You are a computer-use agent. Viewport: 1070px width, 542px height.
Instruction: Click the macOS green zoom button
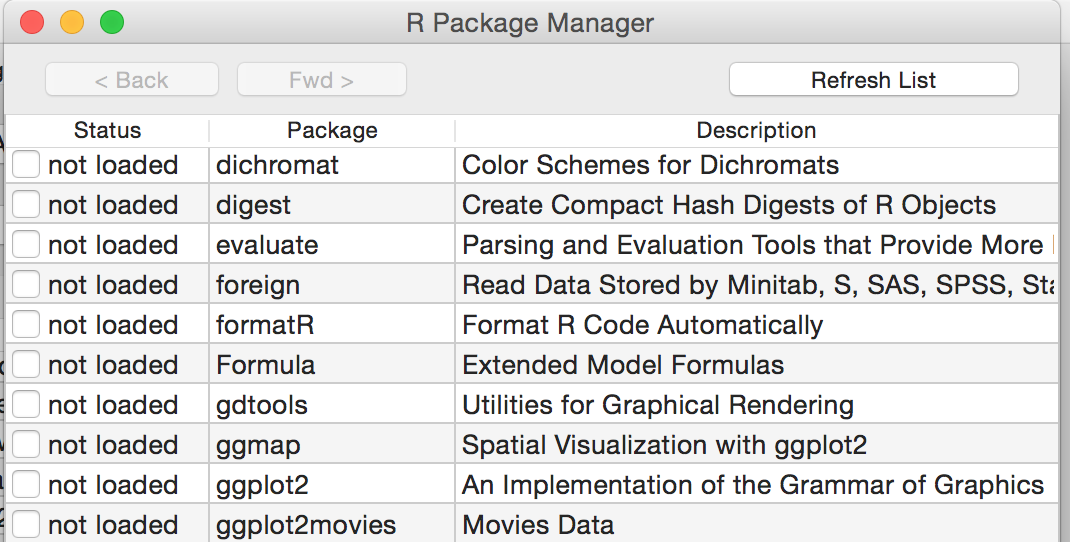(112, 22)
